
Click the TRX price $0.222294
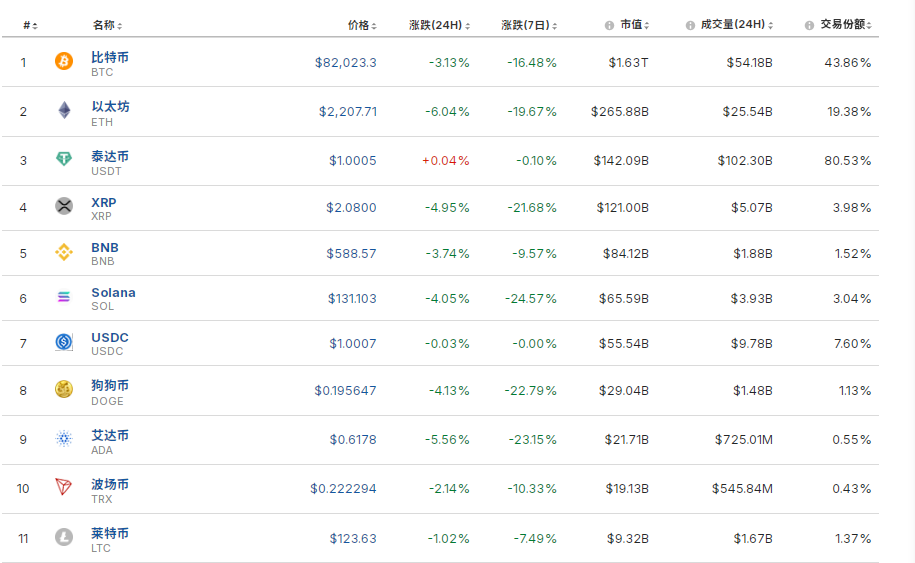pos(343,488)
